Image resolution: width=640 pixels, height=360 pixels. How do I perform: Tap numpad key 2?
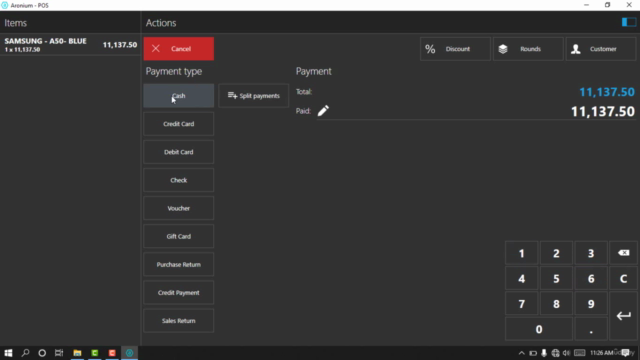point(556,253)
